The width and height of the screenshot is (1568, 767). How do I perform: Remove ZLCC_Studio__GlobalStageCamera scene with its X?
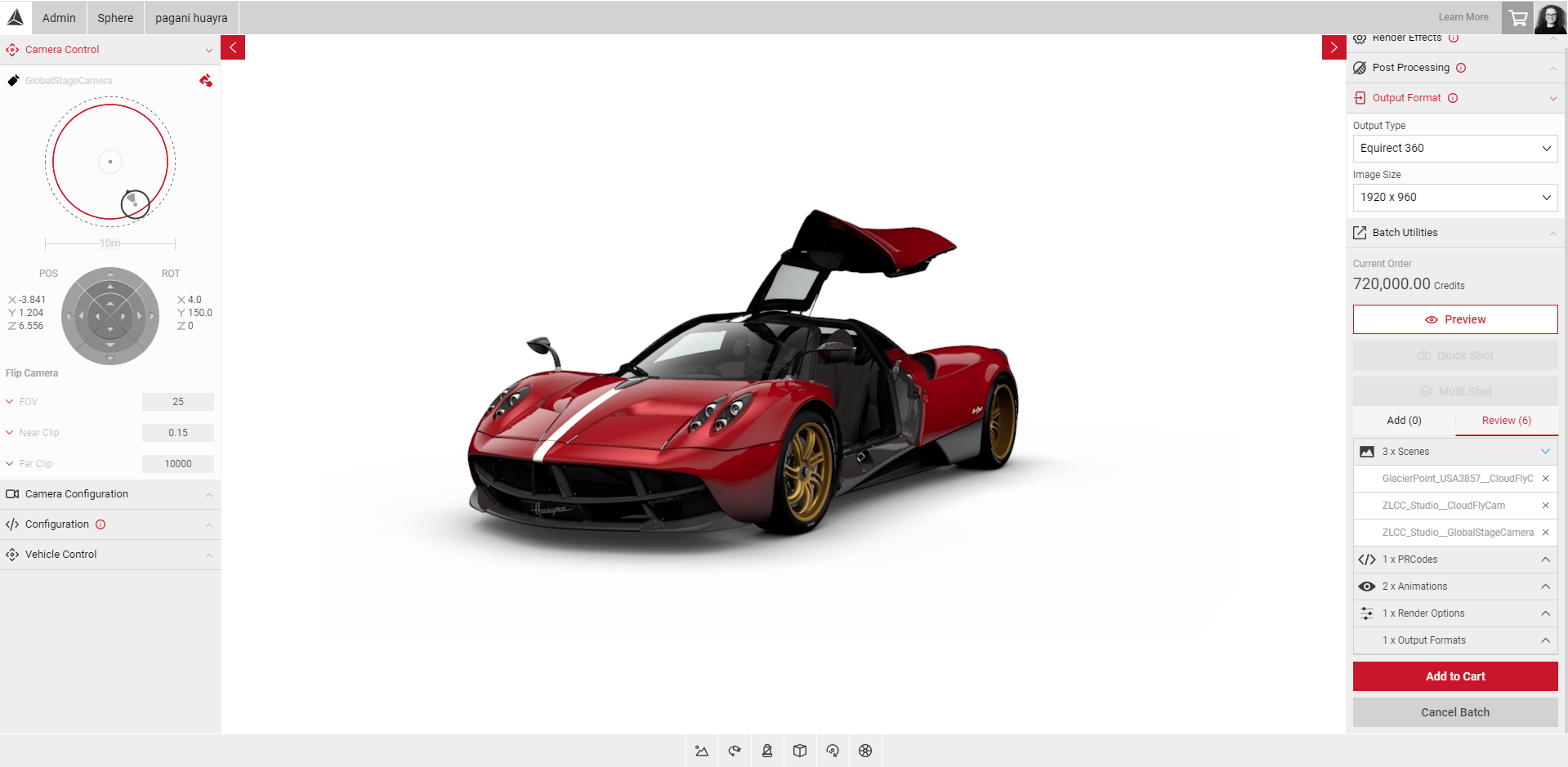(x=1545, y=533)
